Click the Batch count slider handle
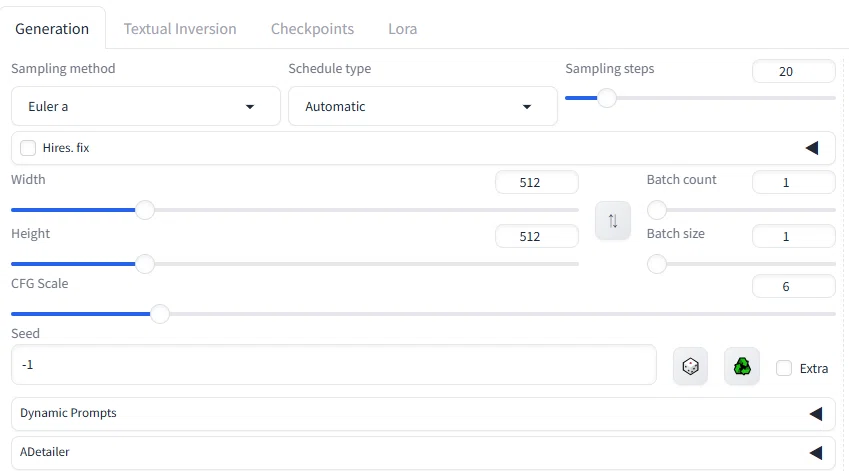849x471 pixels. point(657,210)
